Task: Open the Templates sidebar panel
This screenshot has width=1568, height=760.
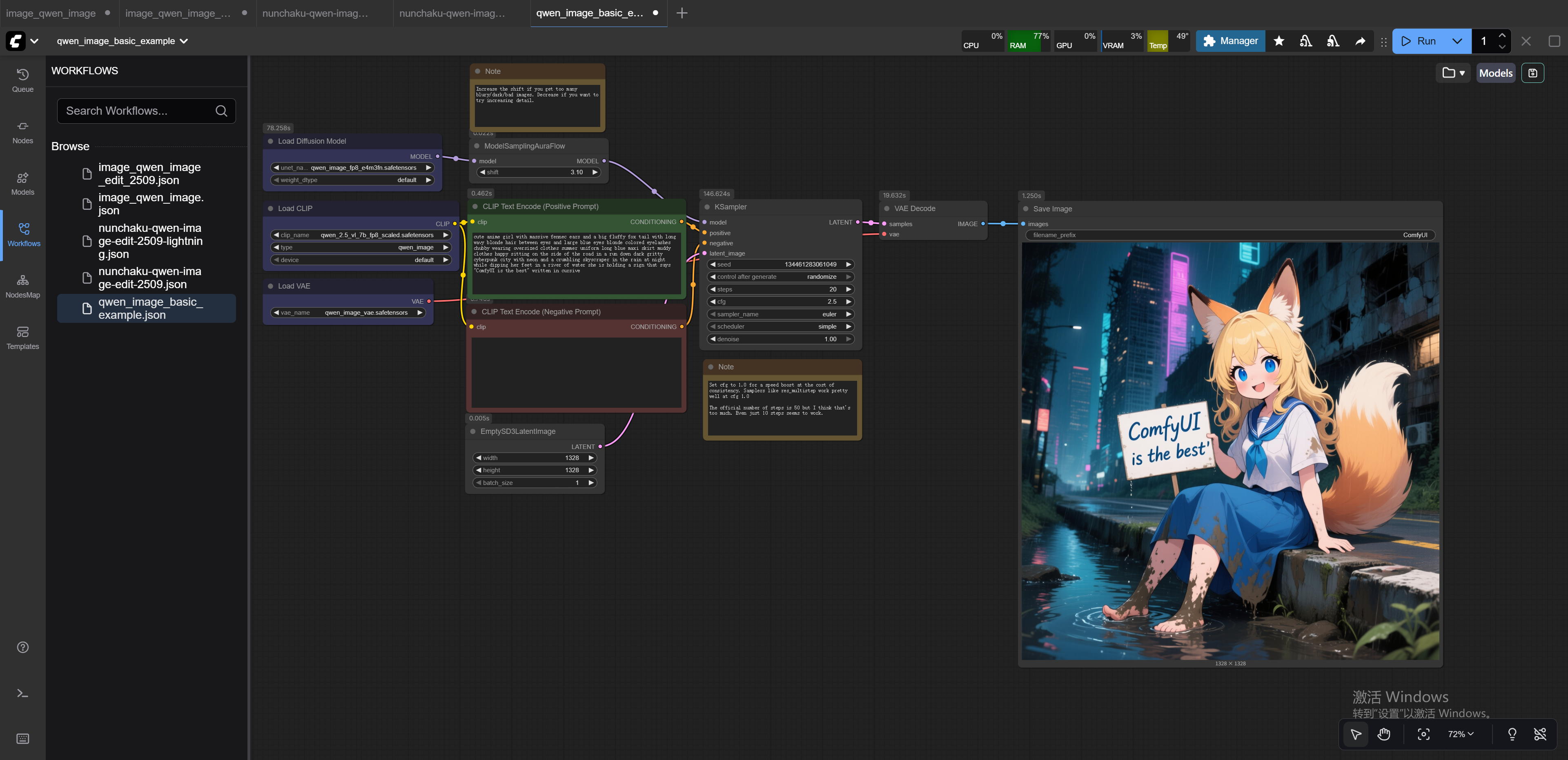Action: tap(22, 338)
